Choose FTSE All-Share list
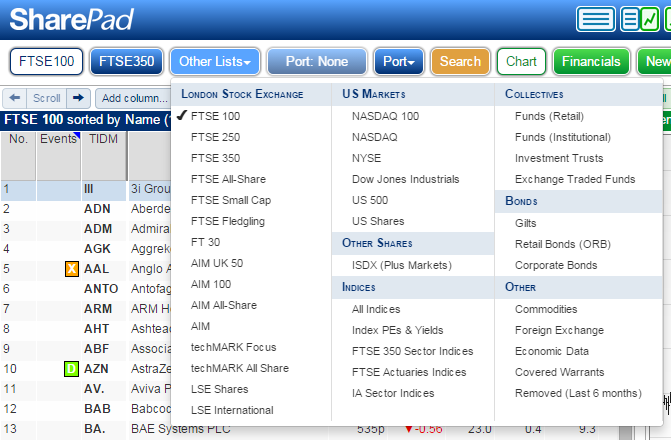Viewport: 671px width, 440px height. tap(228, 179)
